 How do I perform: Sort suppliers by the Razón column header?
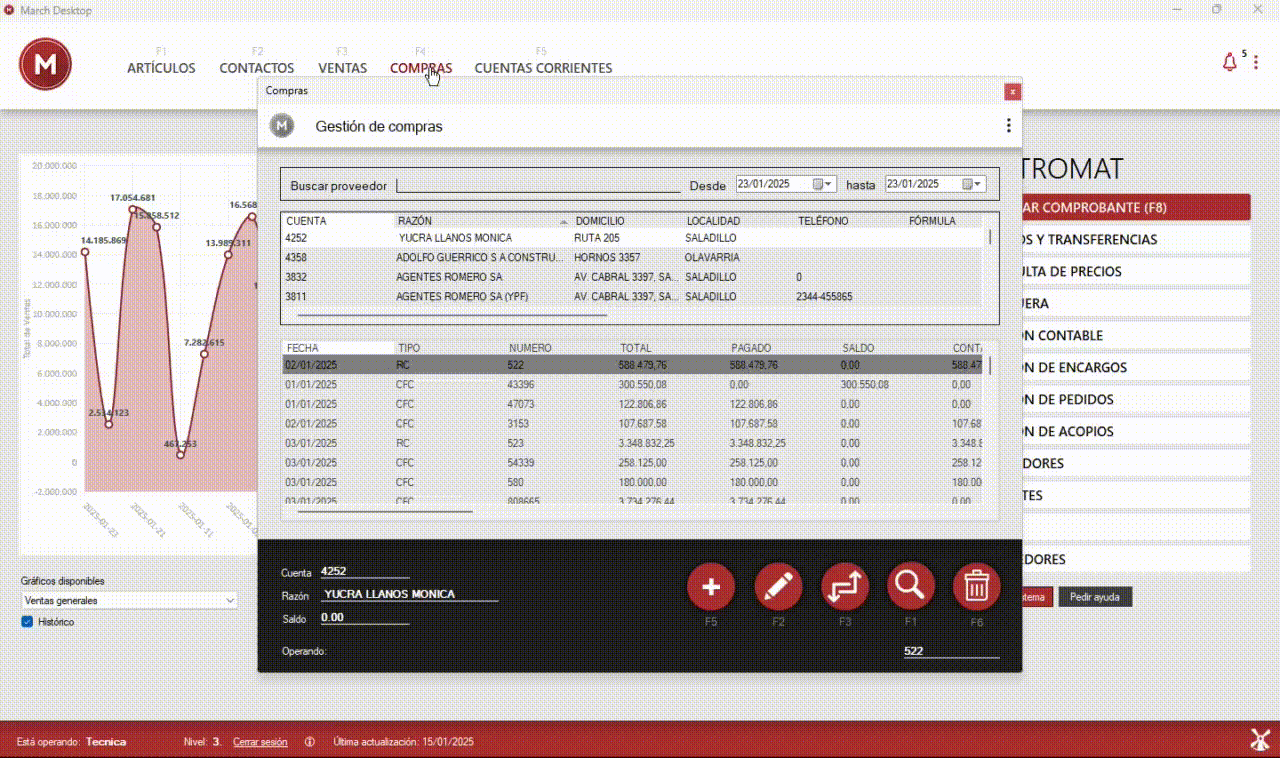[481, 220]
